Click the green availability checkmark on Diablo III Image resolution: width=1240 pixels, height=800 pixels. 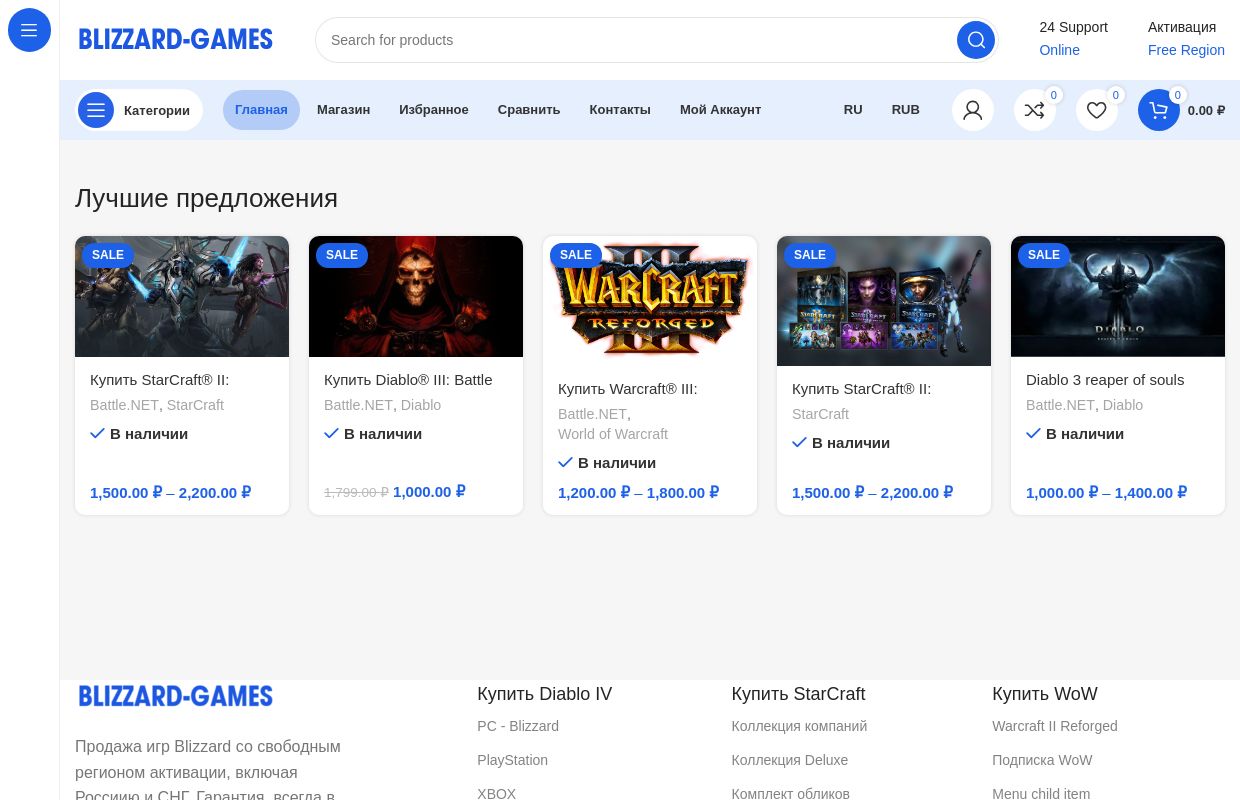pyautogui.click(x=331, y=433)
